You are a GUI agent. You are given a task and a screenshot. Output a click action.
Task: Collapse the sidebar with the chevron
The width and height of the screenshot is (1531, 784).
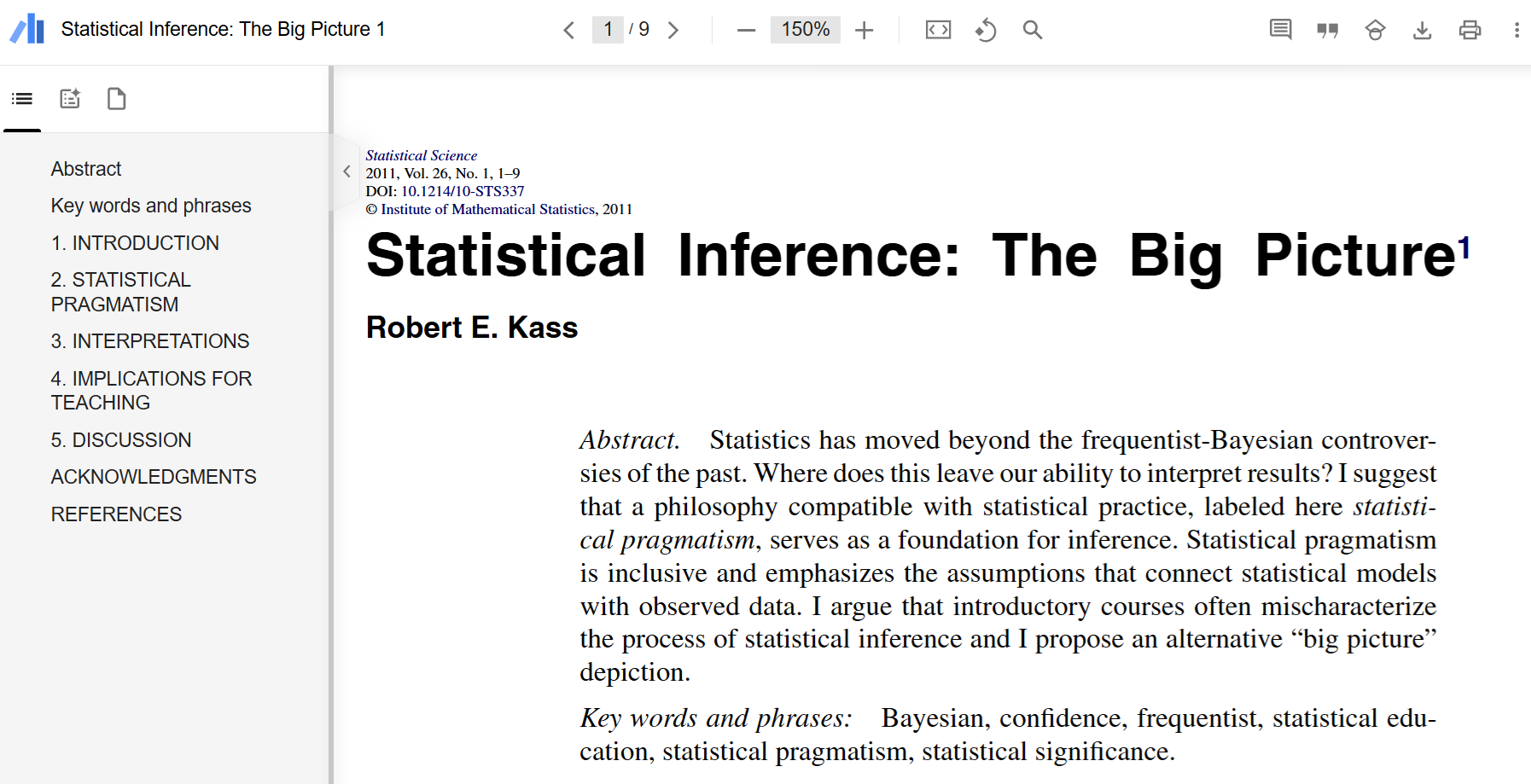click(346, 171)
